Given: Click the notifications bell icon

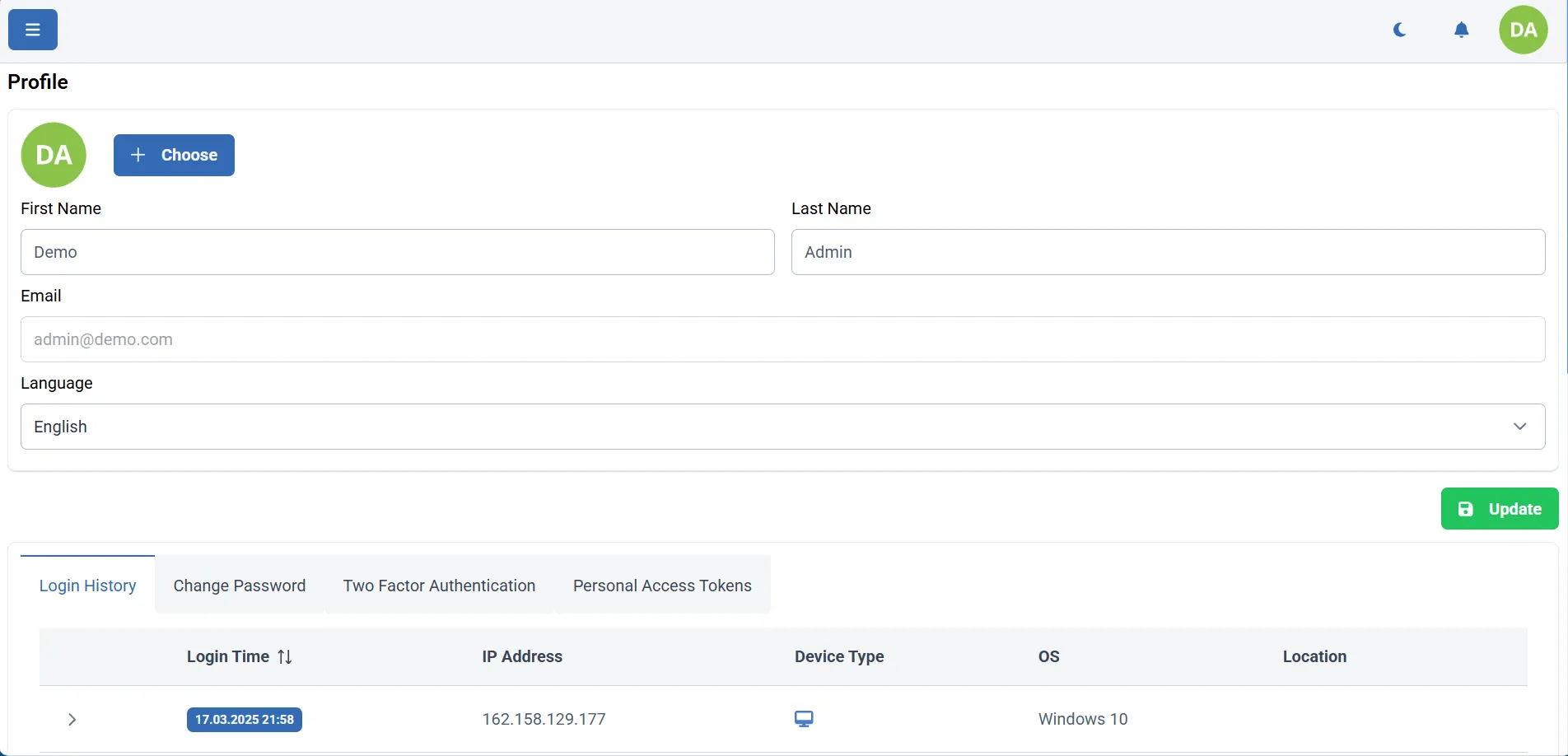Looking at the screenshot, I should click(1461, 30).
